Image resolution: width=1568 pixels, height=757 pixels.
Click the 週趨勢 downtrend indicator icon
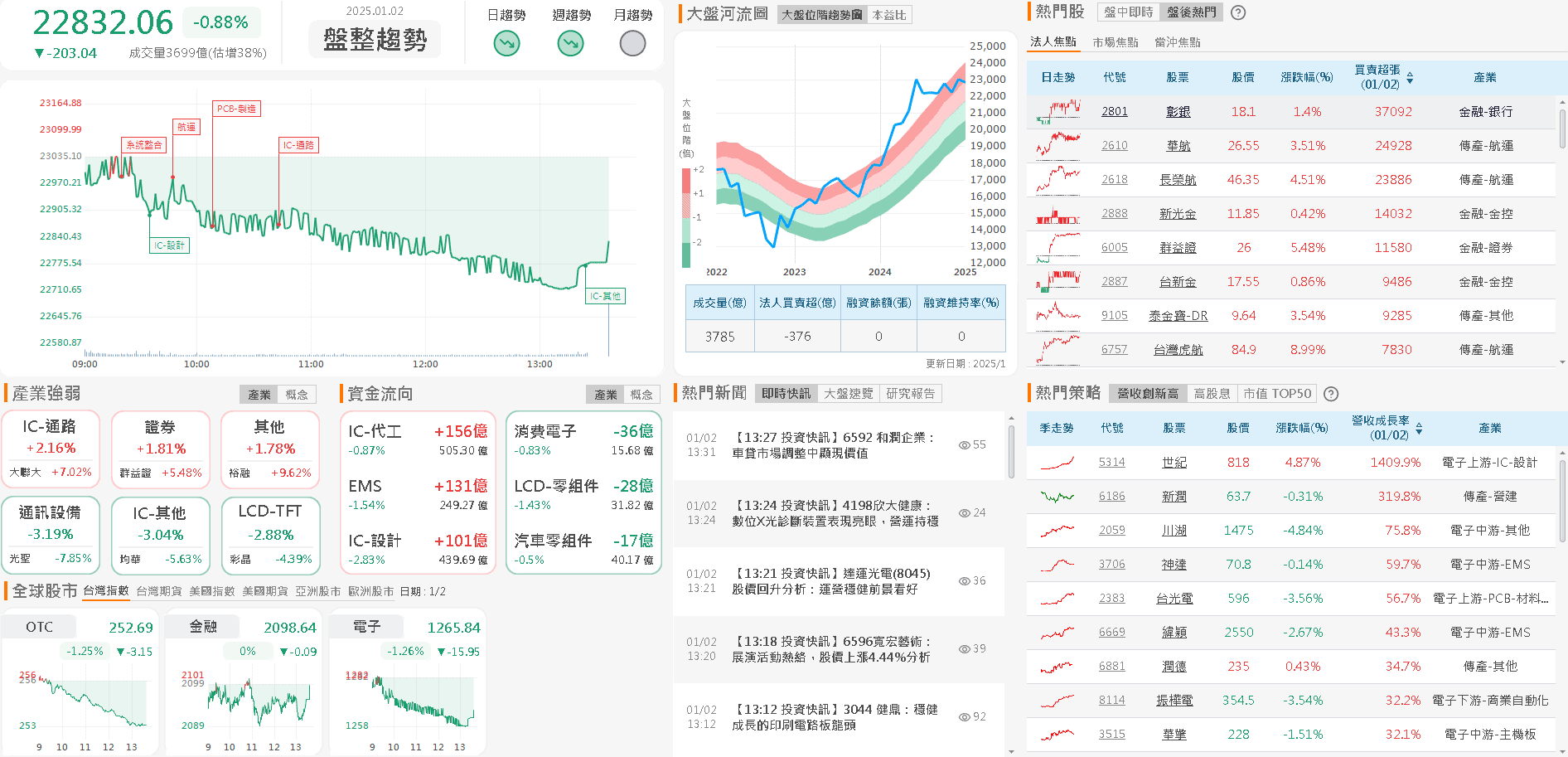tap(570, 43)
